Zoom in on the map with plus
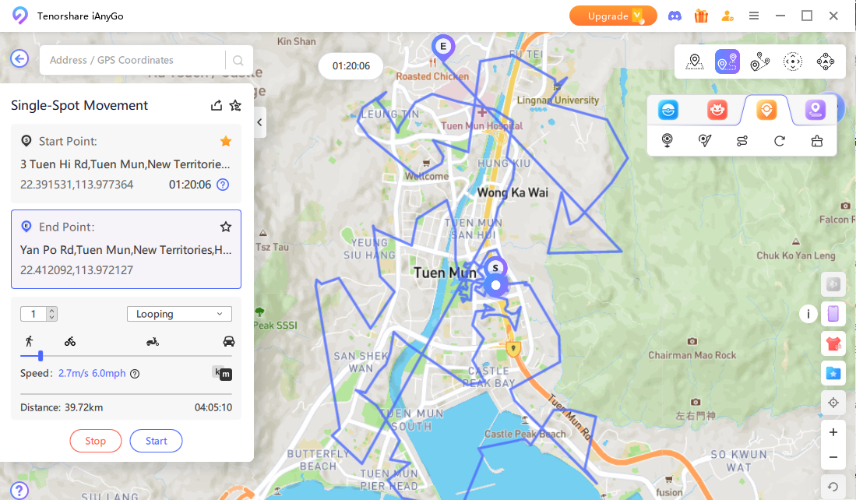856x500 pixels. pyautogui.click(x=833, y=432)
